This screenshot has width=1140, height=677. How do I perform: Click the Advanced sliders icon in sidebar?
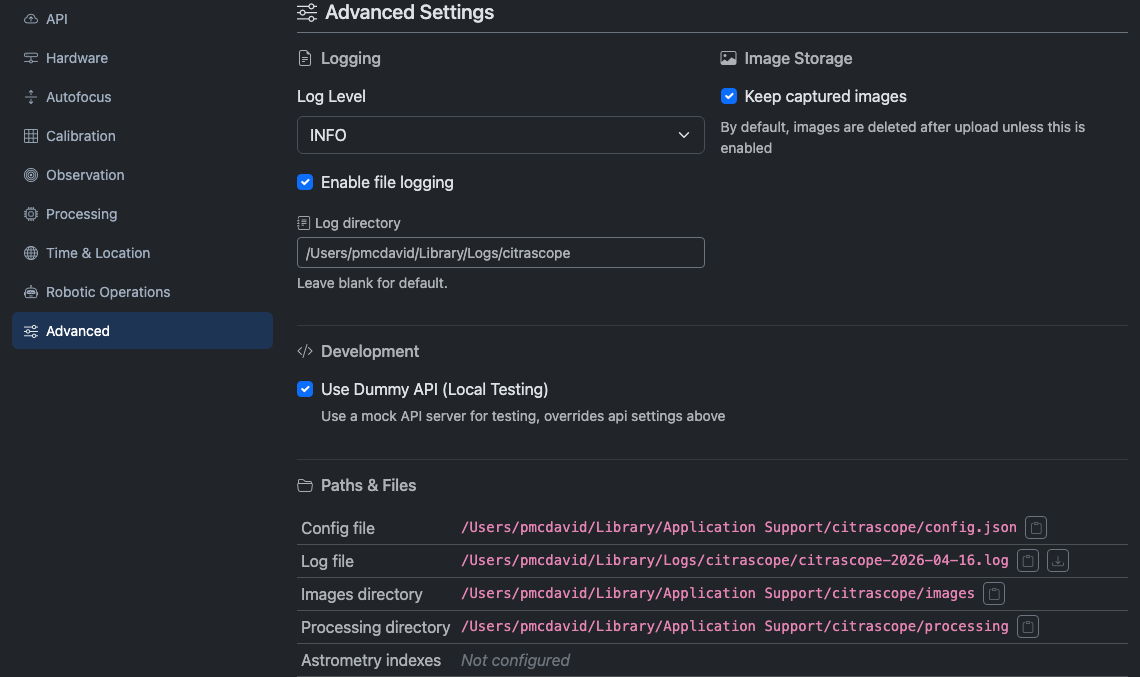pos(31,332)
